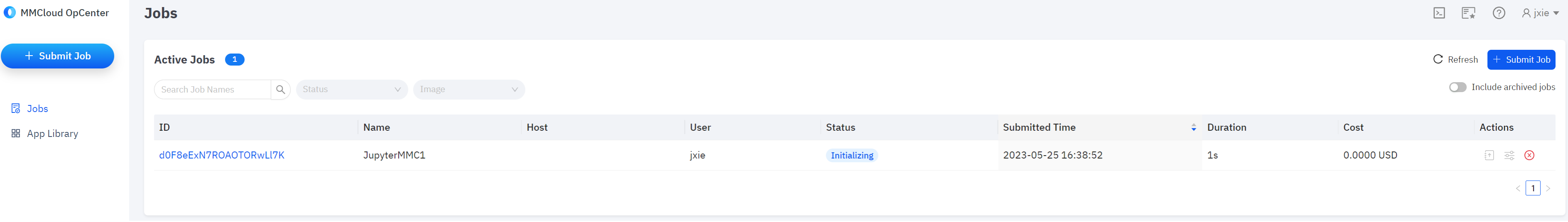Open the help question mark icon
This screenshot has height=222, width=1568.
pos(1499,13)
